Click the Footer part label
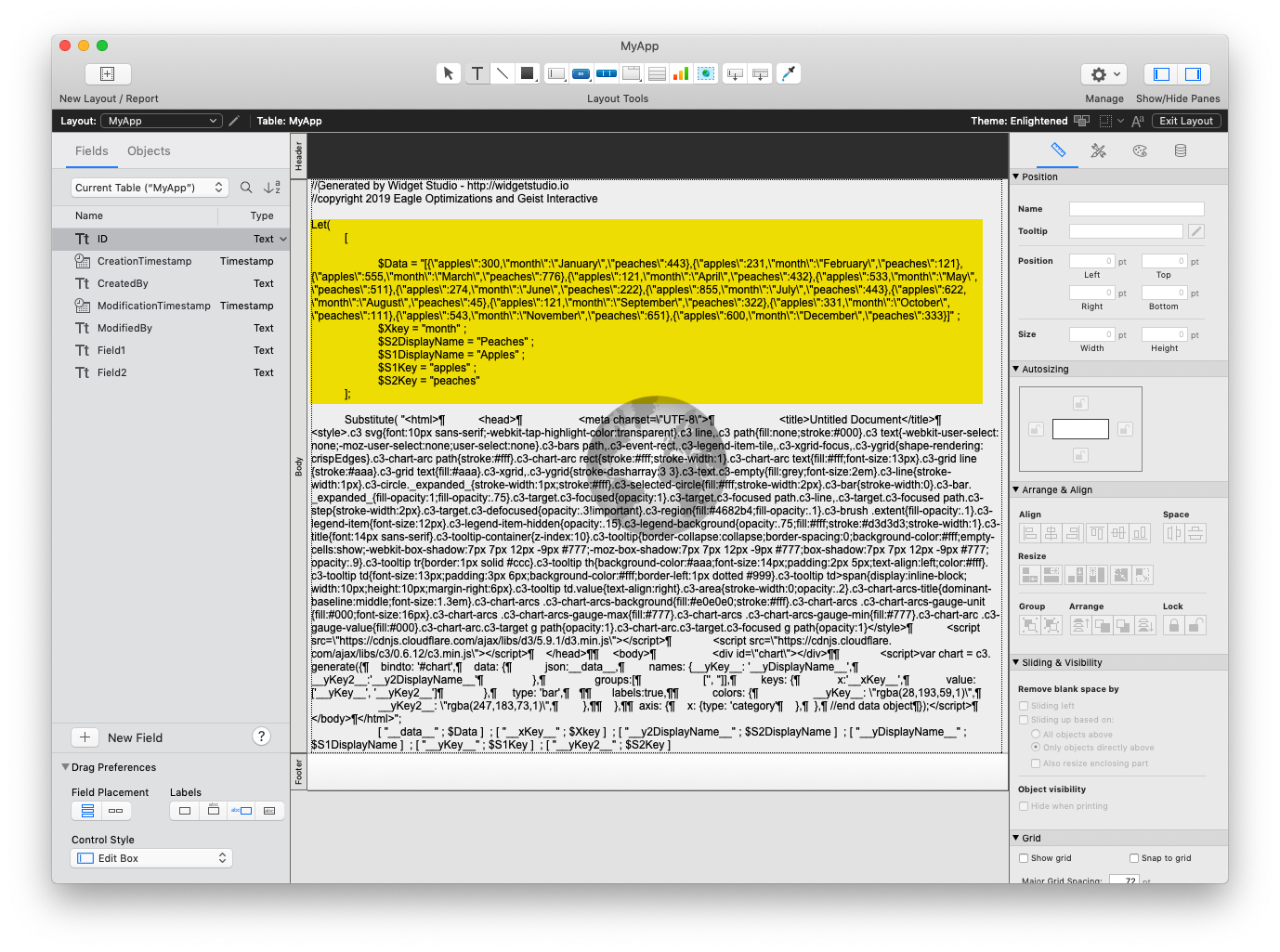The height and width of the screenshot is (952, 1280). pos(299,772)
